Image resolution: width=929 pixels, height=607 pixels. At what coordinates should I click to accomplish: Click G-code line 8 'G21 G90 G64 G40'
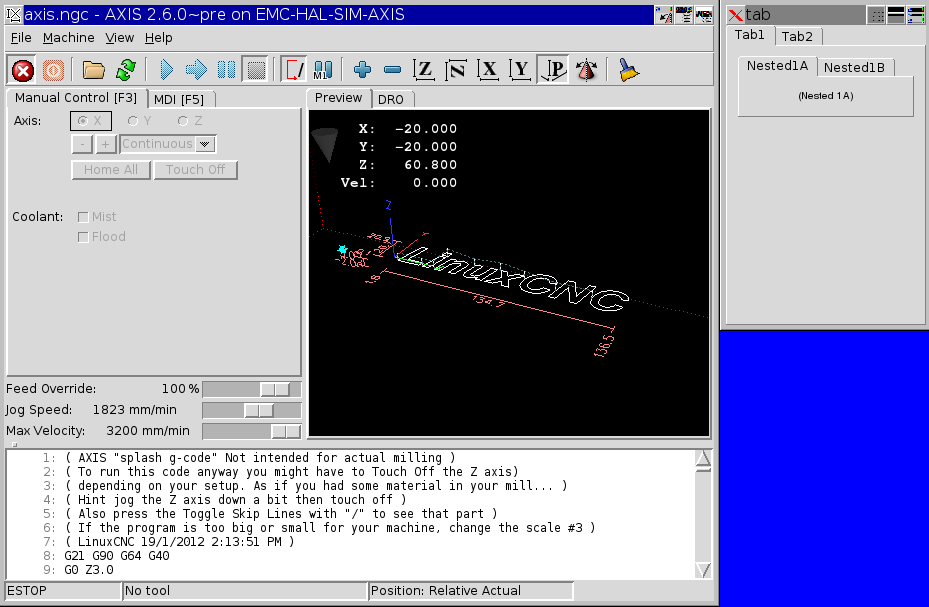(x=117, y=556)
